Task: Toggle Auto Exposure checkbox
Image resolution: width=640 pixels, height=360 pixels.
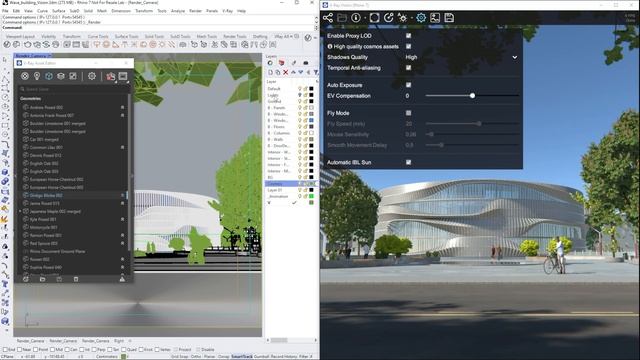Action: click(409, 85)
